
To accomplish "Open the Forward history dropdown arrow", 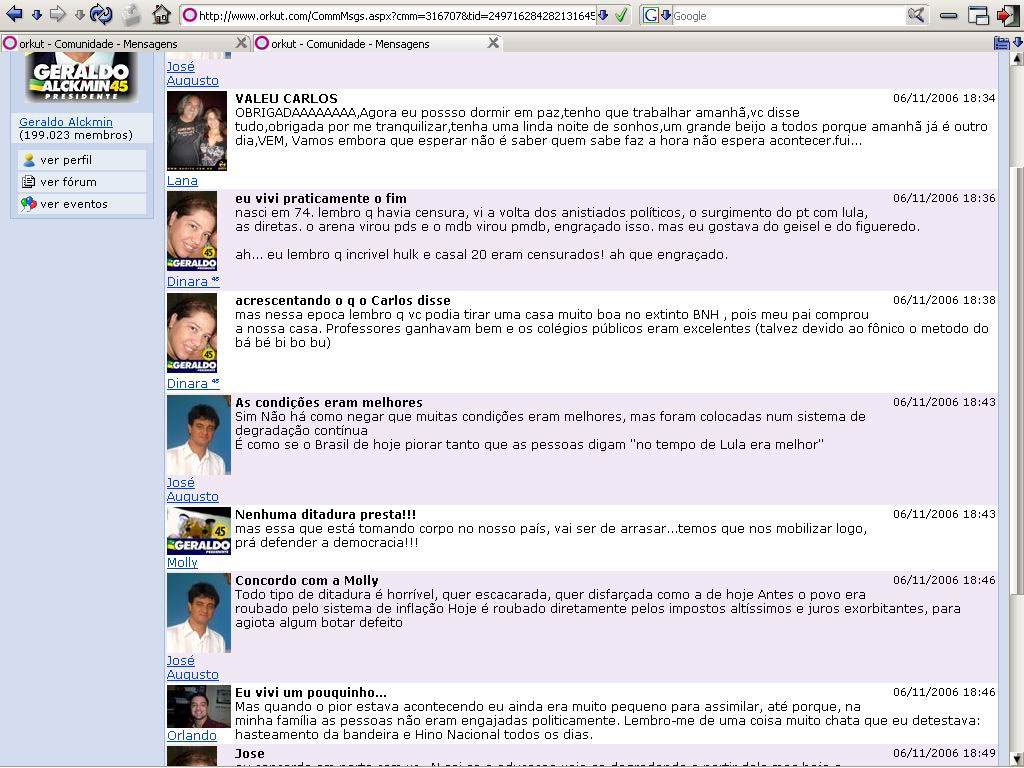I will pyautogui.click(x=80, y=14).
